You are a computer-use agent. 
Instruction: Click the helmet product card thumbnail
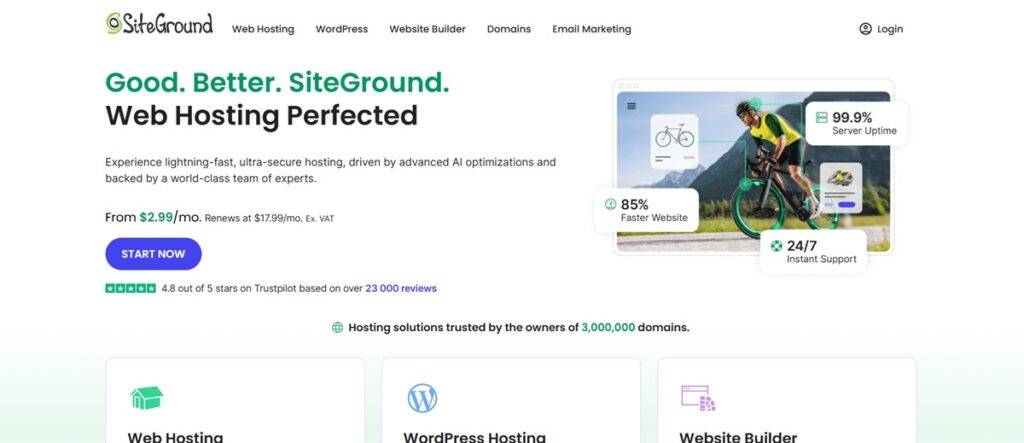841,188
